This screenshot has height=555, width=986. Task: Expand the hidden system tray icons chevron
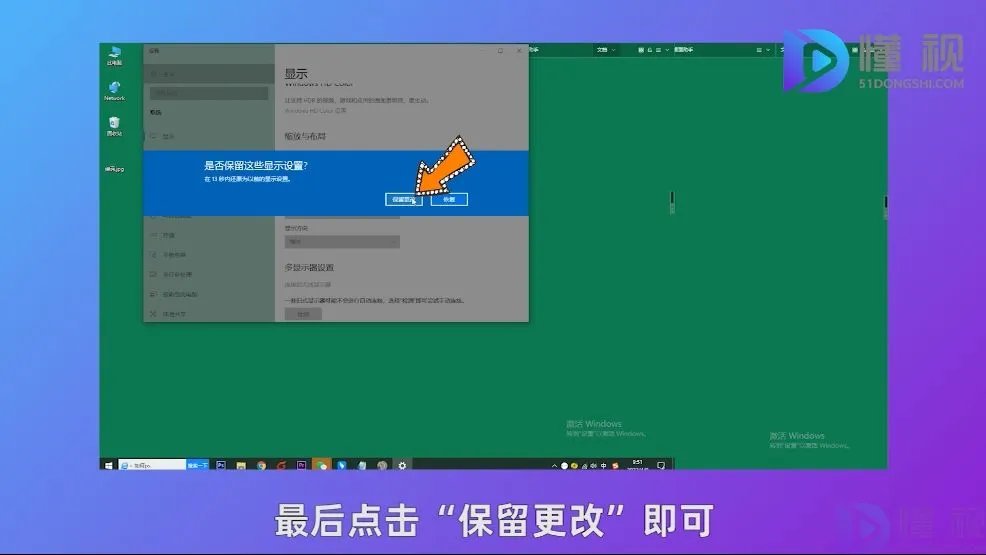click(x=554, y=466)
